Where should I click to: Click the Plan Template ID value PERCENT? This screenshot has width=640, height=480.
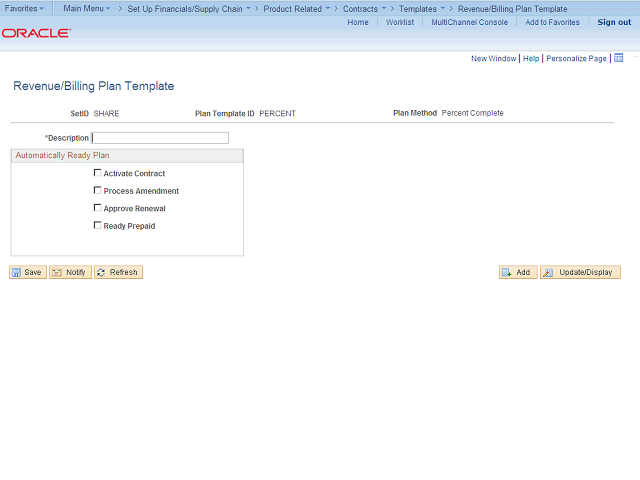278,113
